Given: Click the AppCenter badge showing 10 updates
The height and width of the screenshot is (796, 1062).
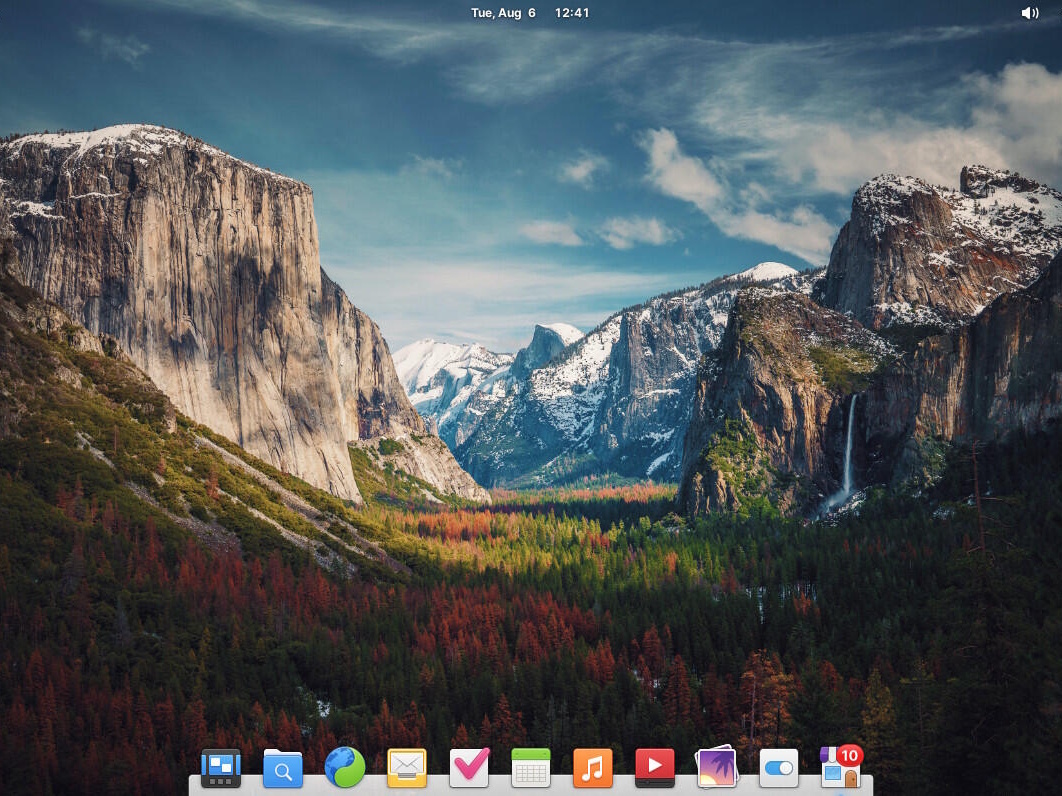Looking at the screenshot, I should pos(851,753).
